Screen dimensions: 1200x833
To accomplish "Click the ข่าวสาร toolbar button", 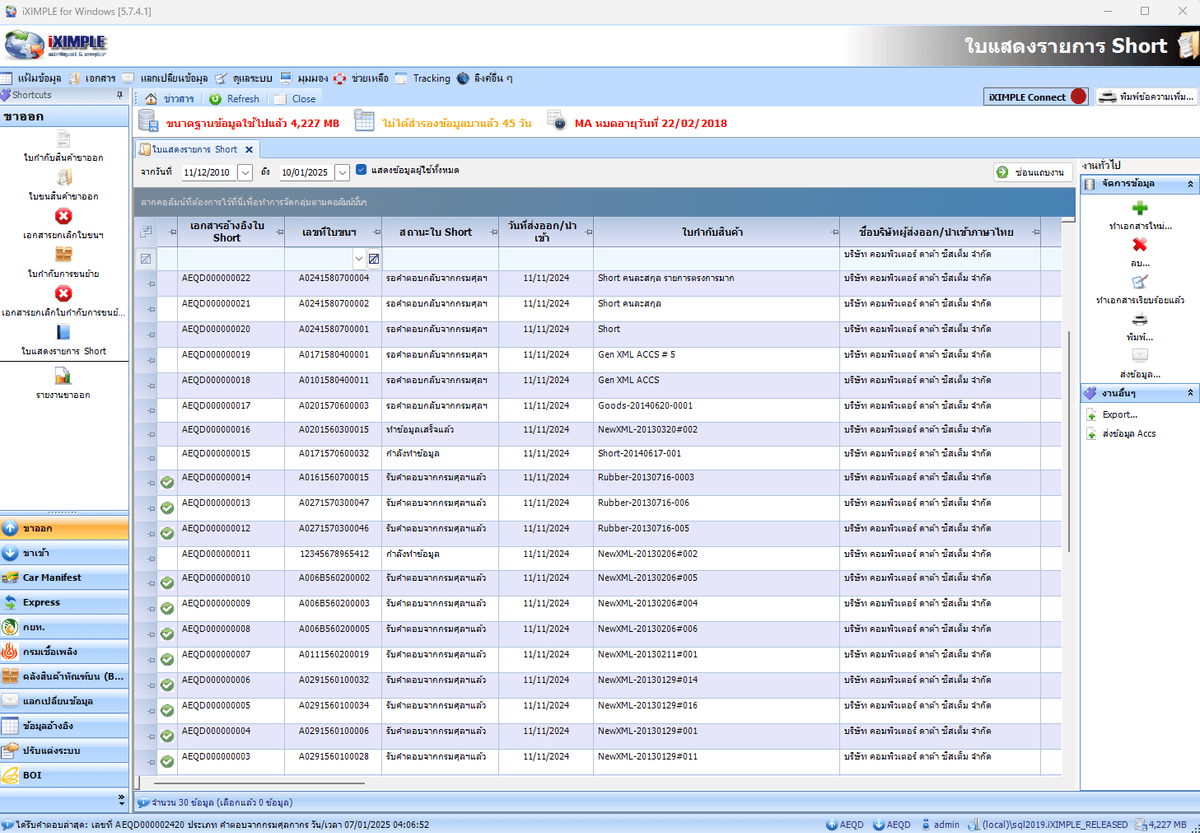I will pyautogui.click(x=170, y=99).
